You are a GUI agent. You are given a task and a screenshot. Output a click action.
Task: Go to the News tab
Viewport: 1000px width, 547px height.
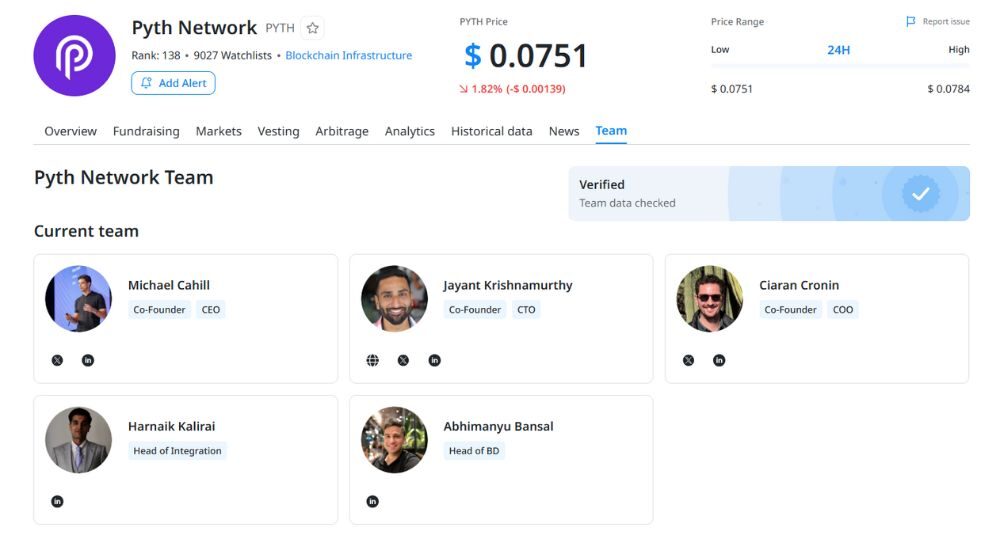pyautogui.click(x=564, y=131)
